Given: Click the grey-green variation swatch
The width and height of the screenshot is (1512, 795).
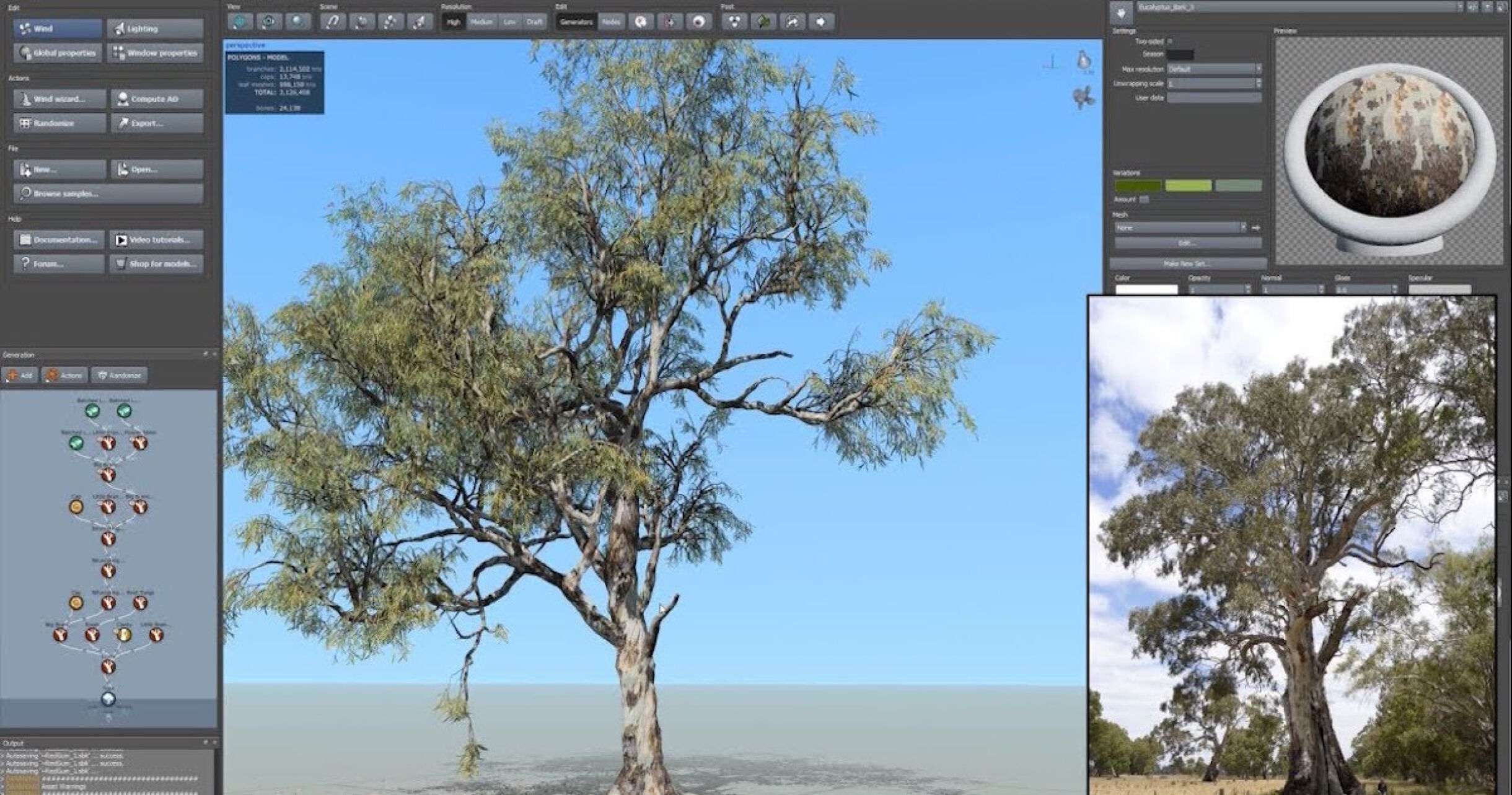Looking at the screenshot, I should tap(1238, 185).
